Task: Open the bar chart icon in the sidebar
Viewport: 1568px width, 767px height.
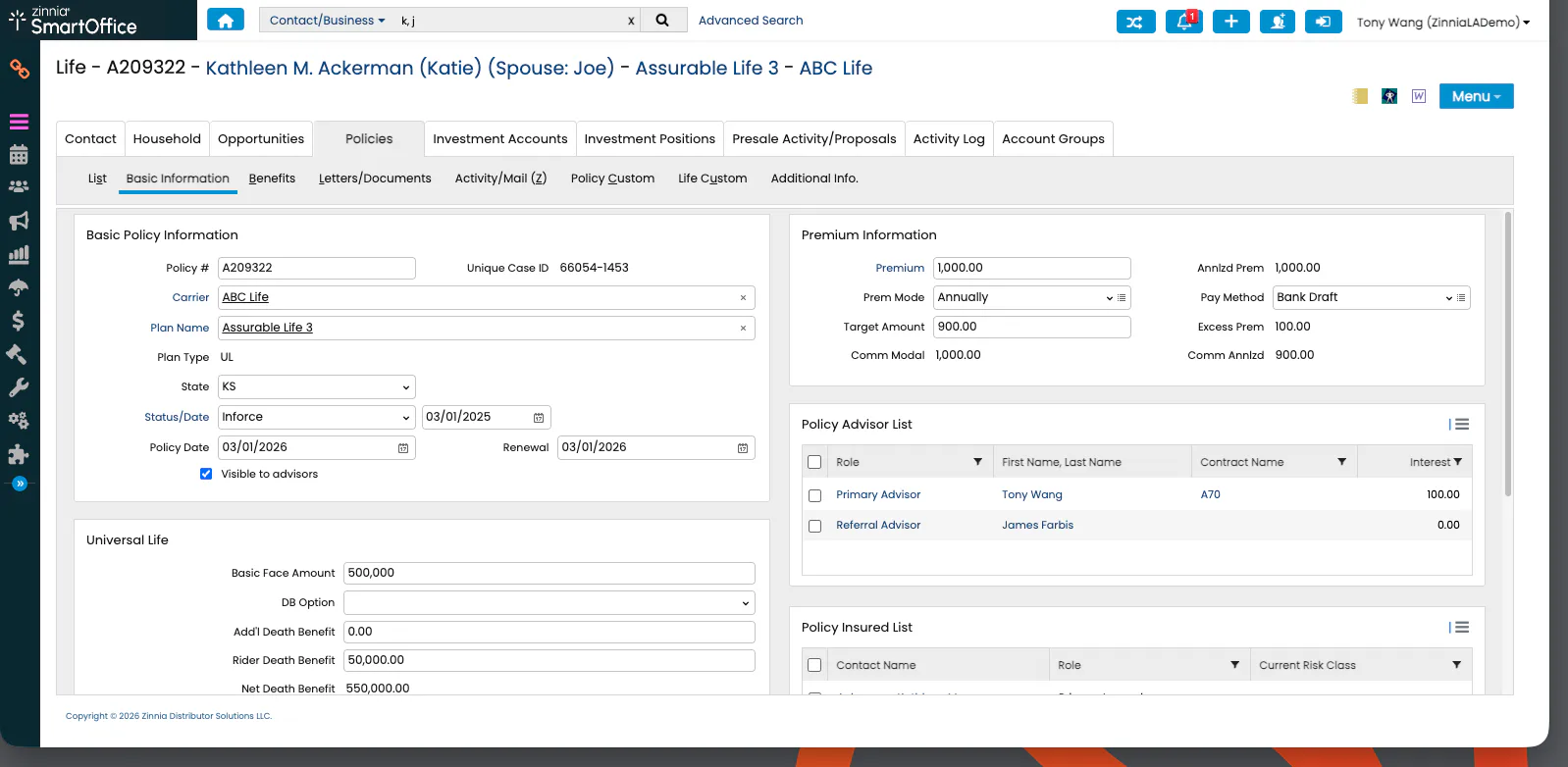Action: coord(19,255)
